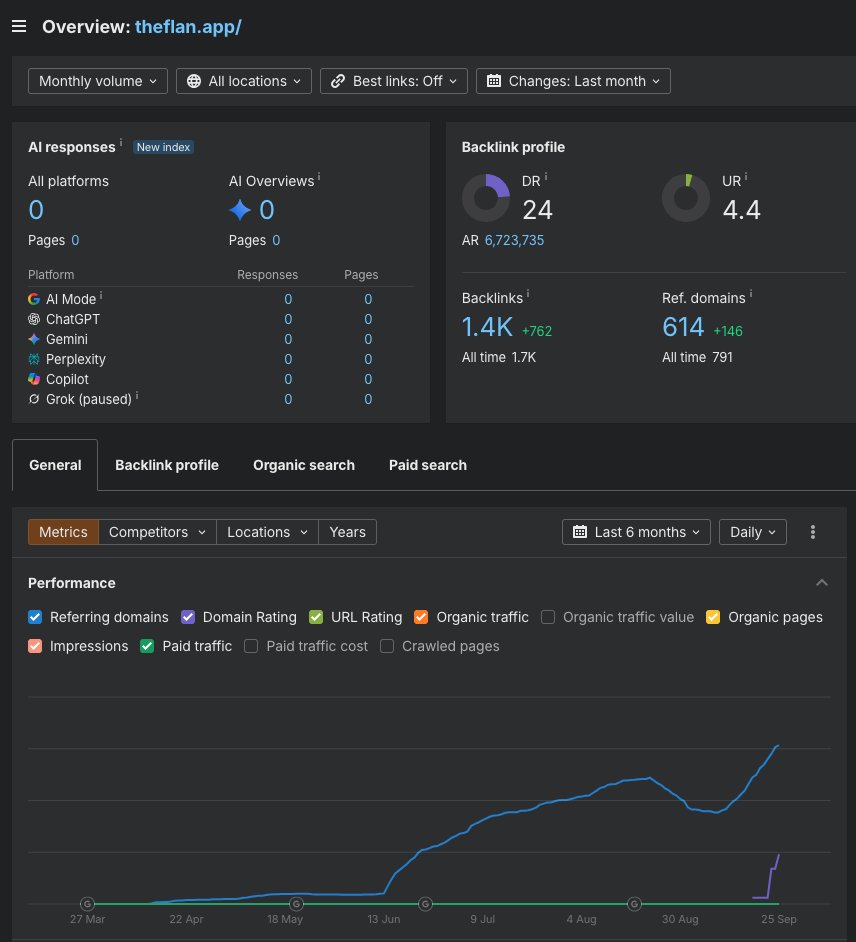
Task: Open the three-dot more options menu
Action: 813,532
